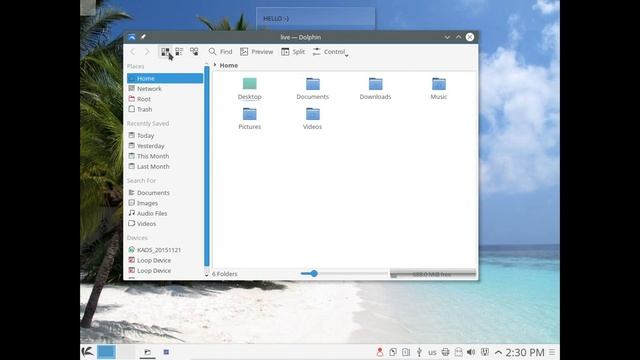Open the network tray icon

tap(484, 352)
